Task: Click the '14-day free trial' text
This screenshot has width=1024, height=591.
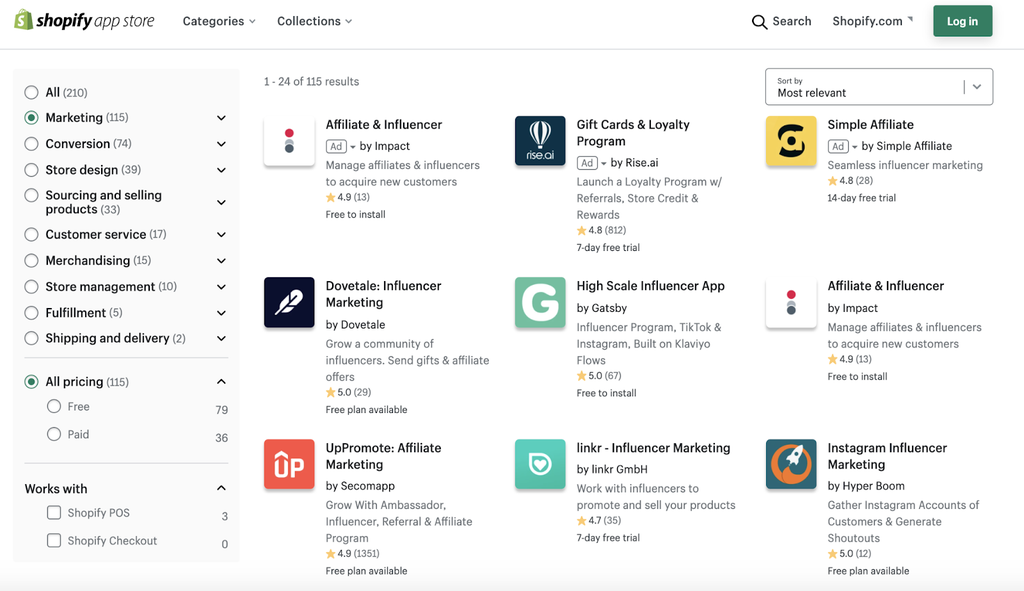Action: pos(861,198)
